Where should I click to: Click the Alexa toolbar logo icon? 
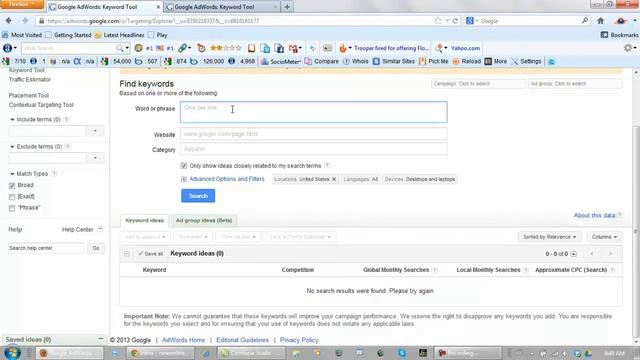(x=7, y=48)
